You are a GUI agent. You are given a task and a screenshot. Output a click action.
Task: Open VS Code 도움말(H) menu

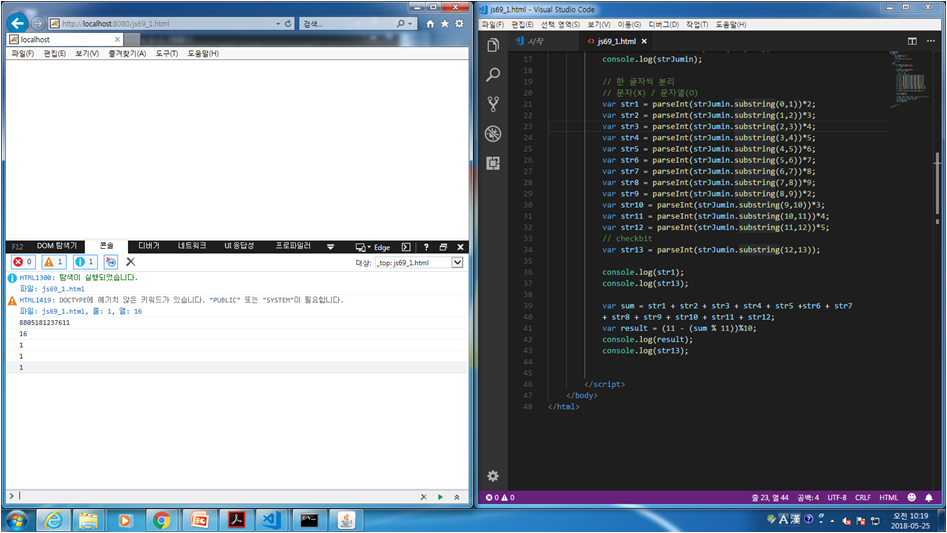(731, 25)
